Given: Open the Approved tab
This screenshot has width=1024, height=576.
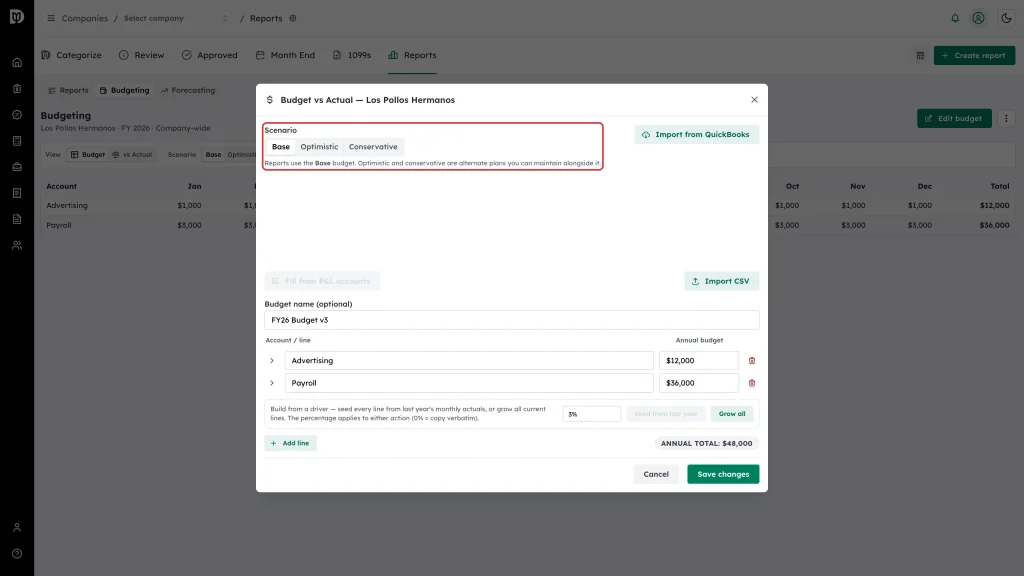Looking at the screenshot, I should tap(210, 56).
